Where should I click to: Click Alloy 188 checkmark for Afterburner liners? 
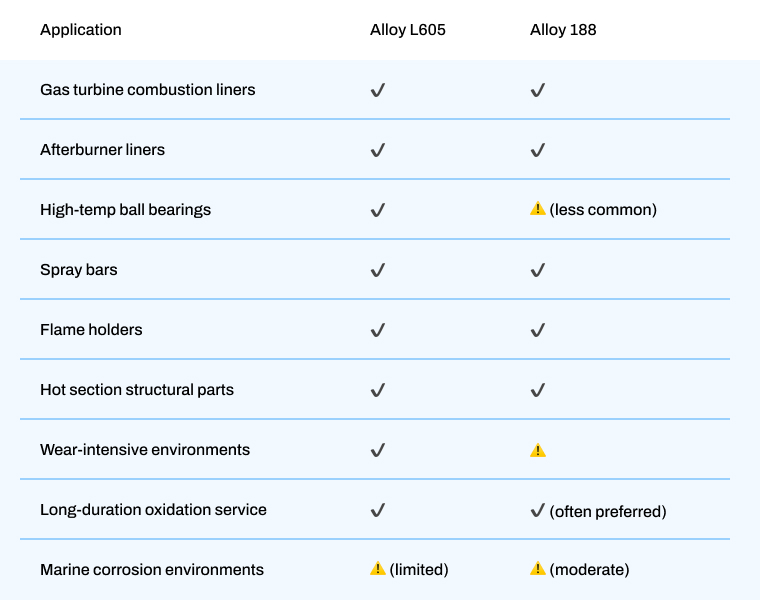tap(537, 150)
